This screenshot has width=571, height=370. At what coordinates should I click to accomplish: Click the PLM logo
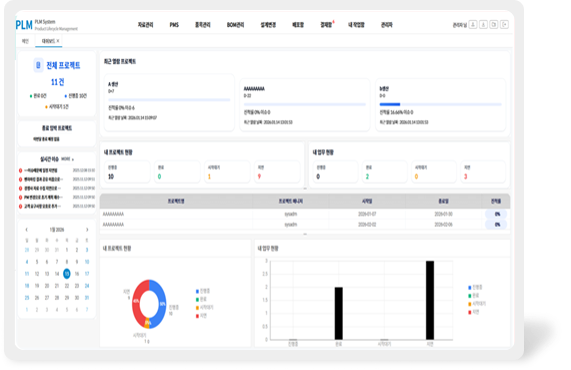(24, 25)
